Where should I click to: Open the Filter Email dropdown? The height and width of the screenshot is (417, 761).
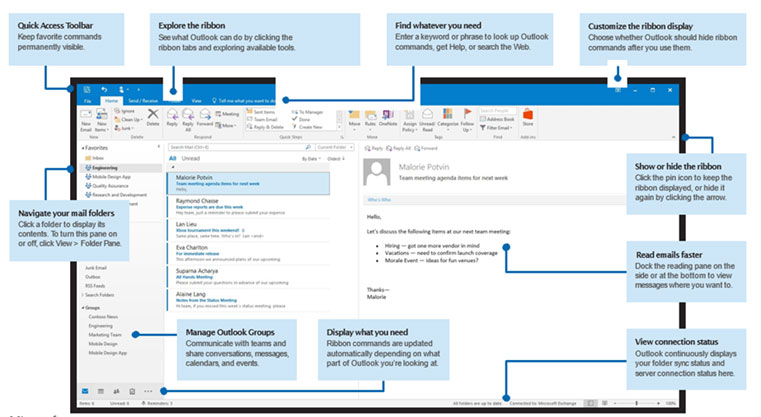496,128
